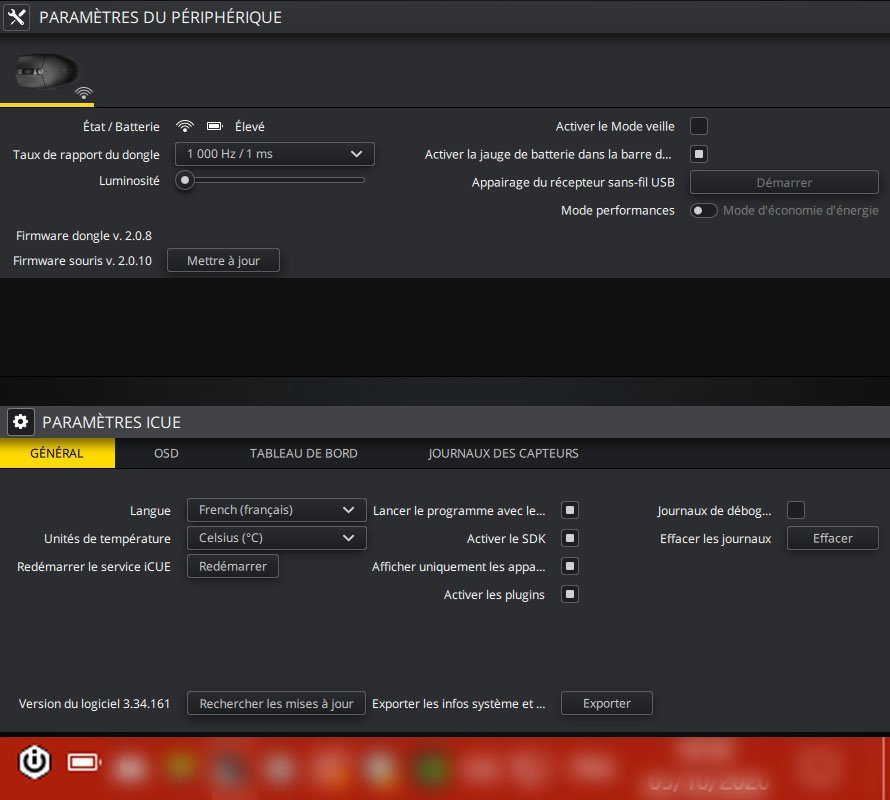Switch to the OSD tab
The width and height of the screenshot is (890, 800).
pos(166,453)
